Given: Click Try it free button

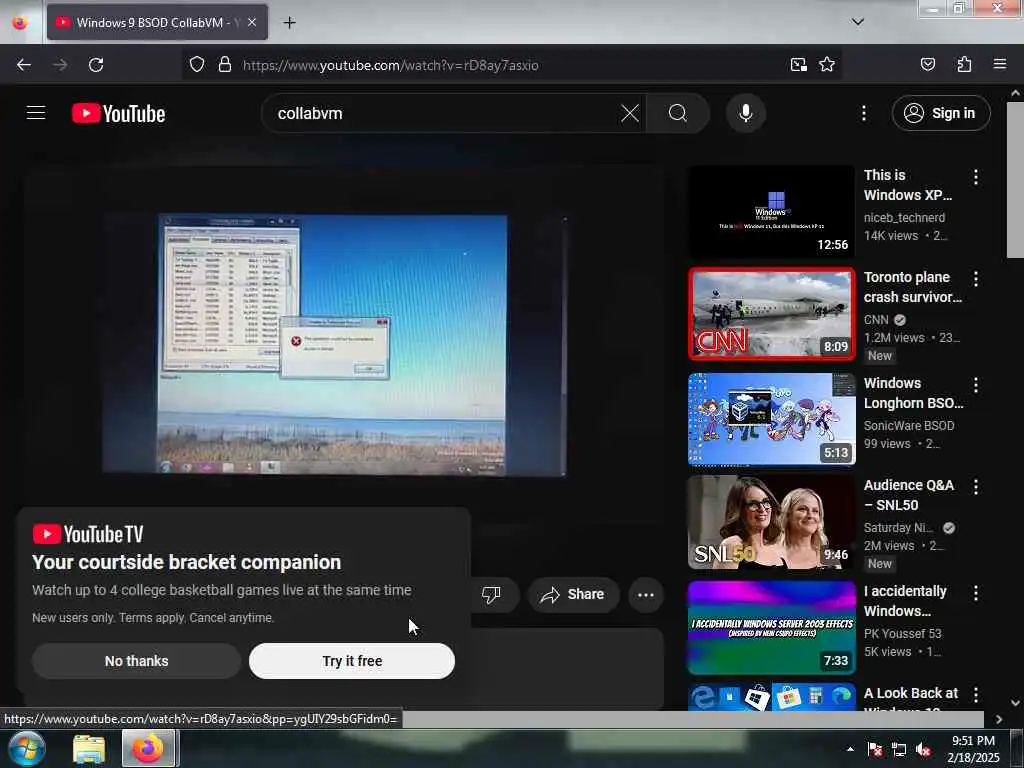Looking at the screenshot, I should 351,661.
